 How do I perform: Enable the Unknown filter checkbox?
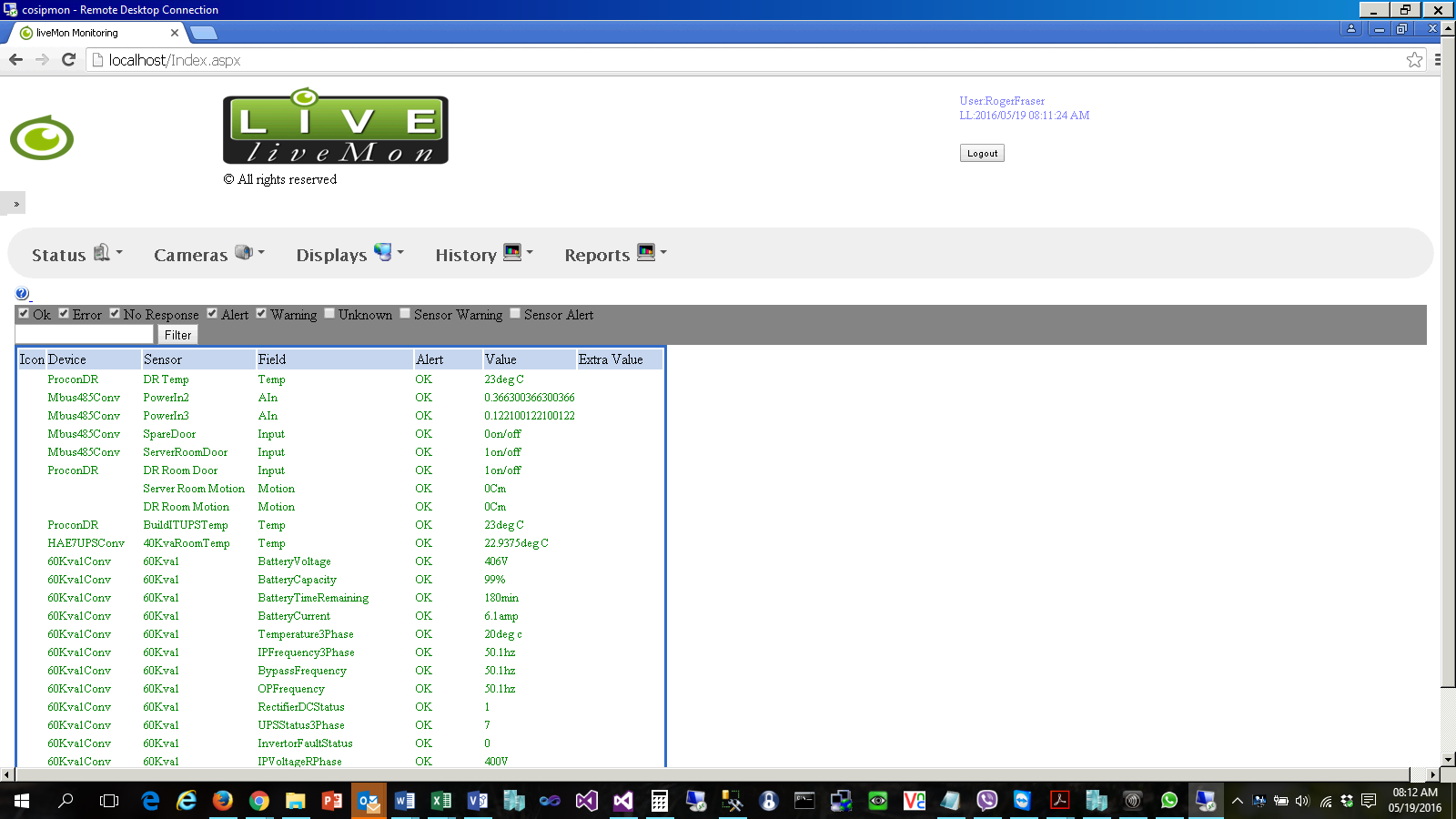(x=329, y=313)
